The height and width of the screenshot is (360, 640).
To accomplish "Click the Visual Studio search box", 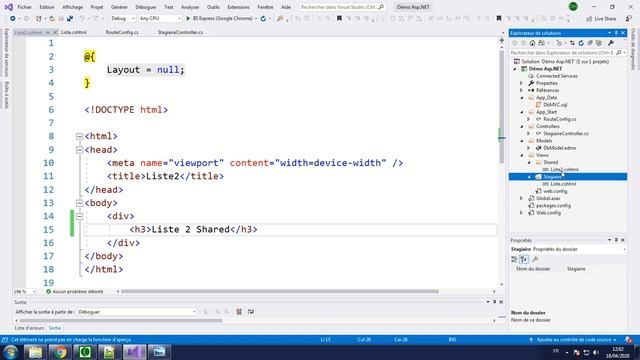I will click(x=342, y=7).
